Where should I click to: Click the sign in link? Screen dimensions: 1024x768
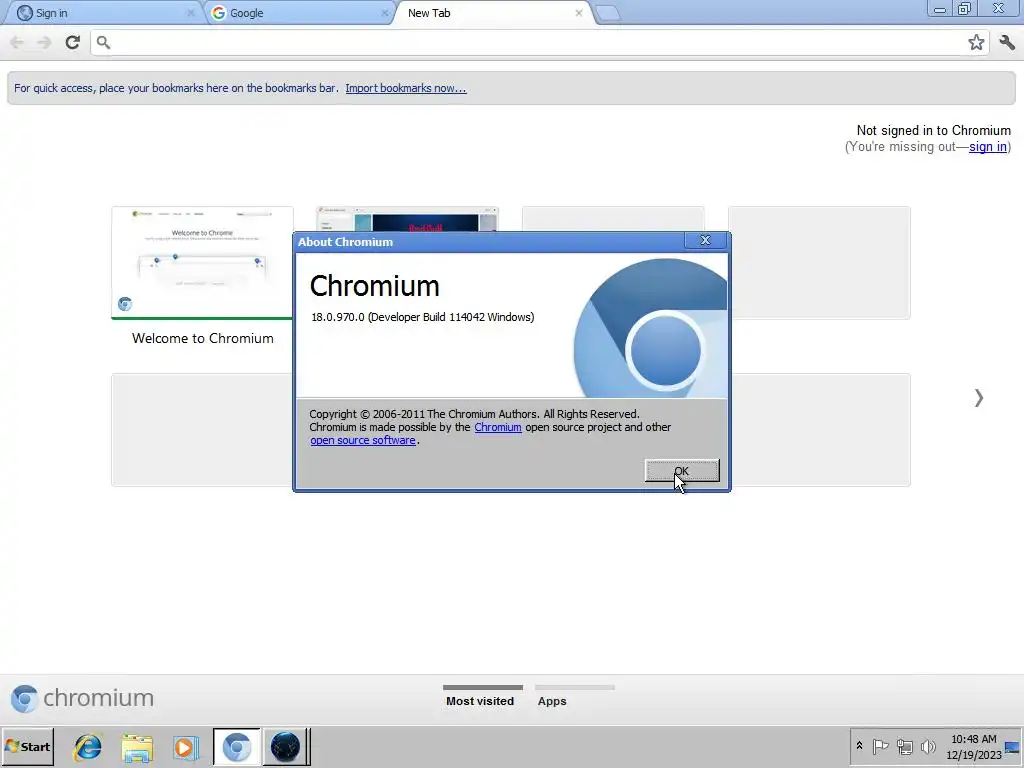(x=987, y=147)
